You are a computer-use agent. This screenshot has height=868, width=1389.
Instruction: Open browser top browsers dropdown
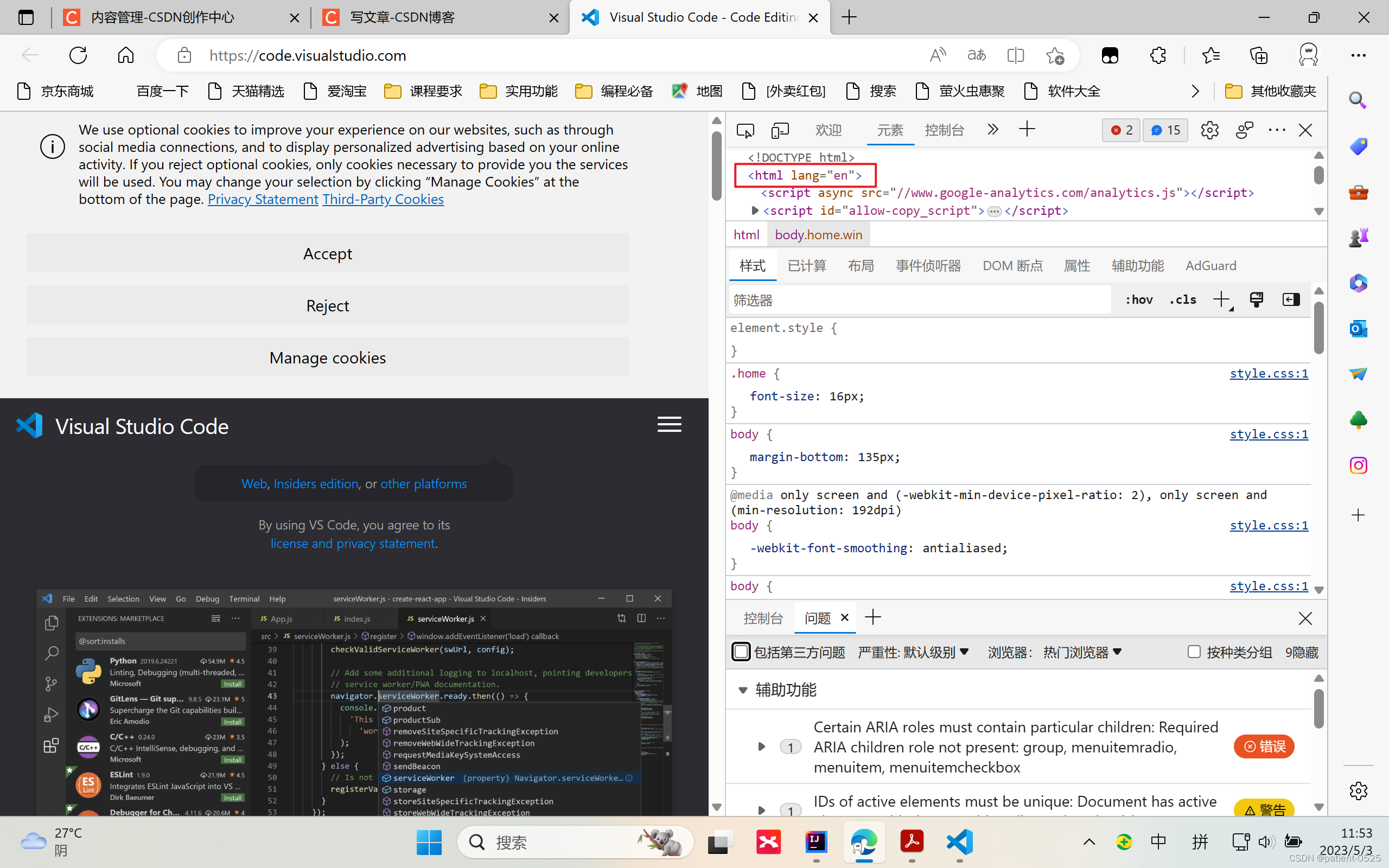pos(1082,652)
